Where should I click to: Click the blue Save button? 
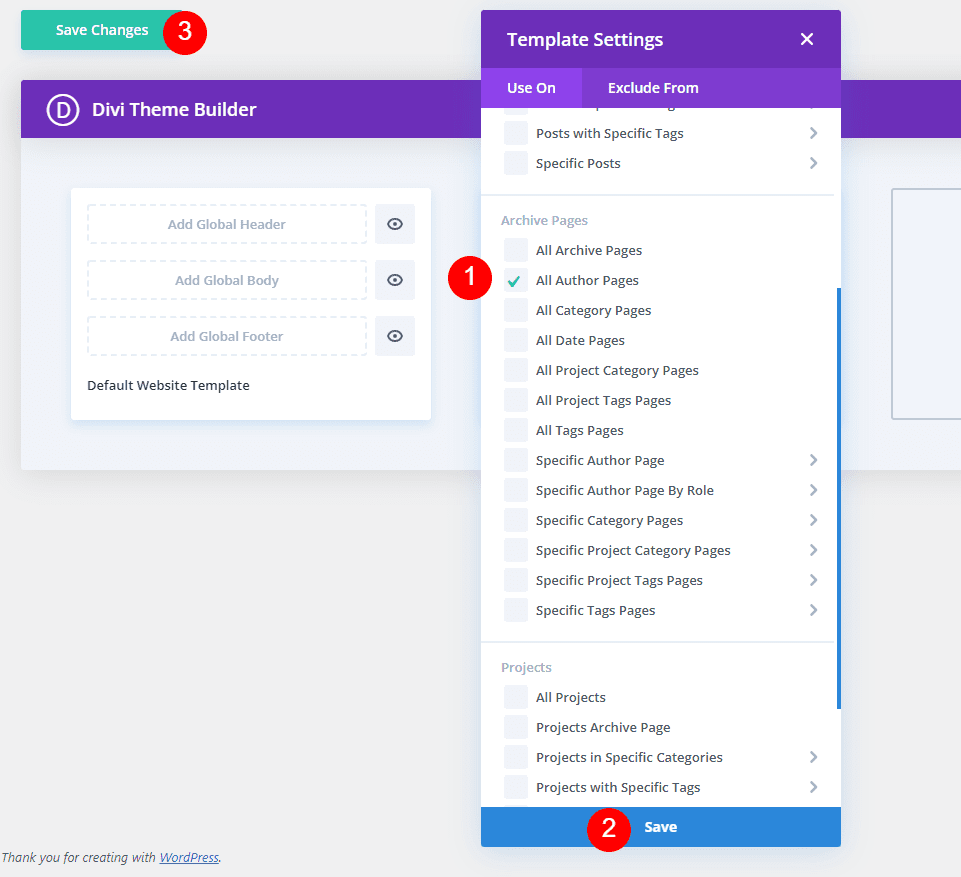[661, 827]
